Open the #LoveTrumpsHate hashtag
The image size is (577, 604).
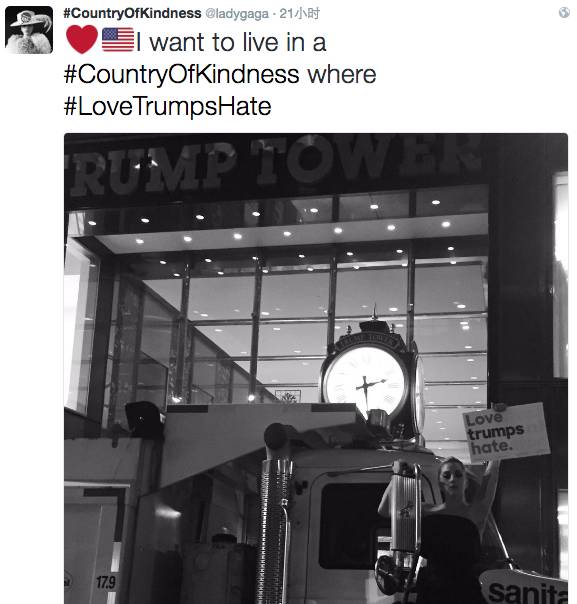168,106
